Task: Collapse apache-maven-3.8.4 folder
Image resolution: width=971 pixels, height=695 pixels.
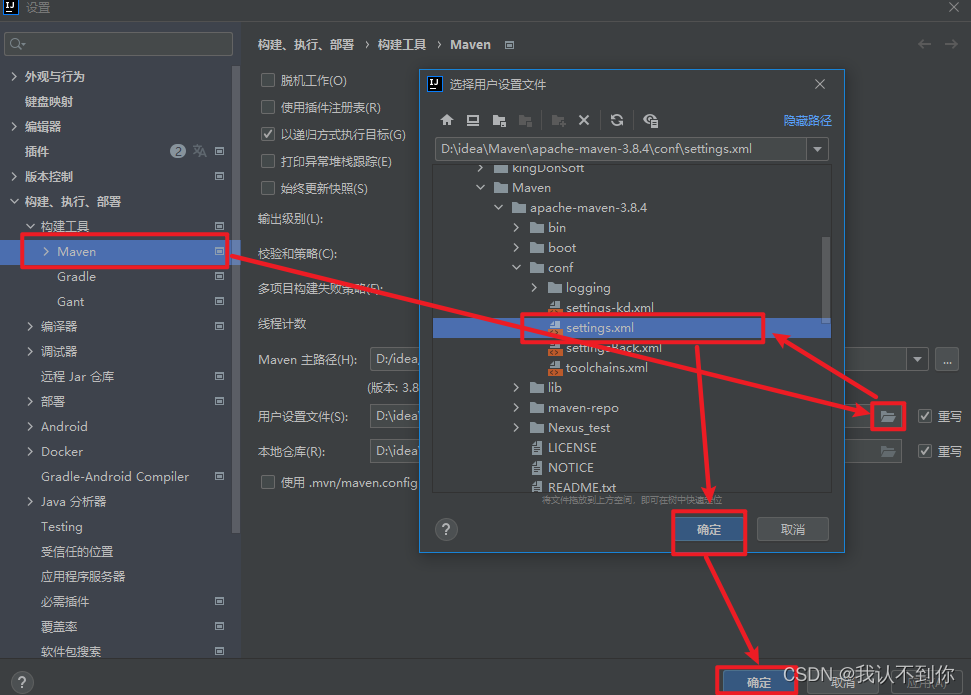Action: click(x=499, y=208)
